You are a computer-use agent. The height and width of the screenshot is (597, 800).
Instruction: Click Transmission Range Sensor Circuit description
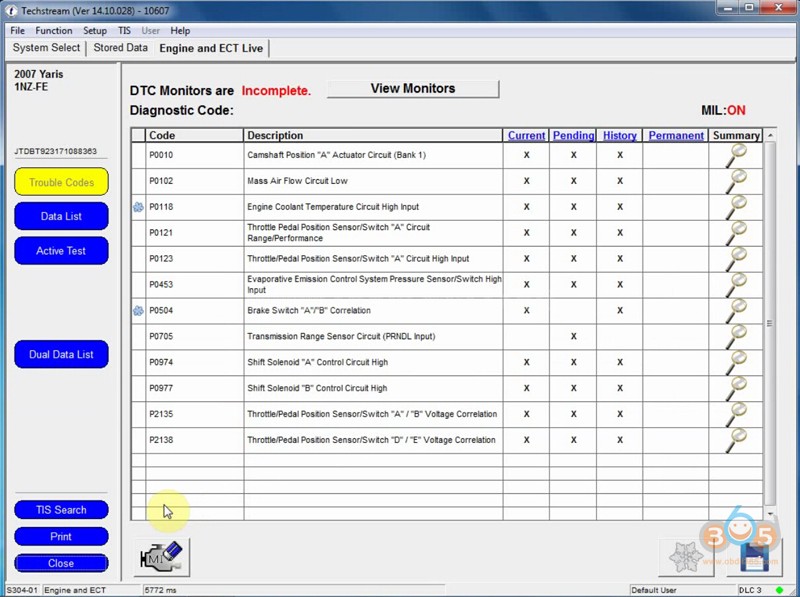[341, 336]
